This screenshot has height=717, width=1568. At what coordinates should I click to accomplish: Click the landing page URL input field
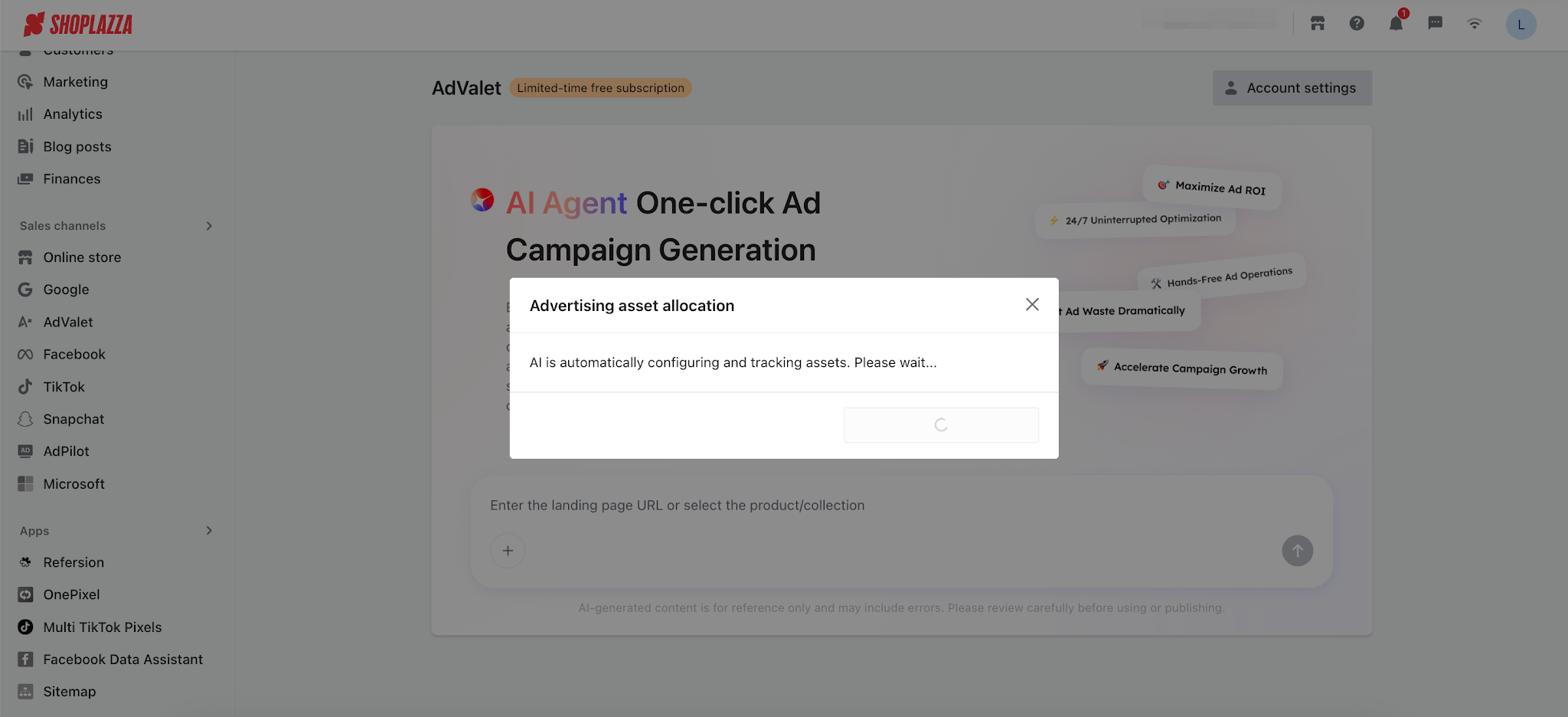(842, 506)
